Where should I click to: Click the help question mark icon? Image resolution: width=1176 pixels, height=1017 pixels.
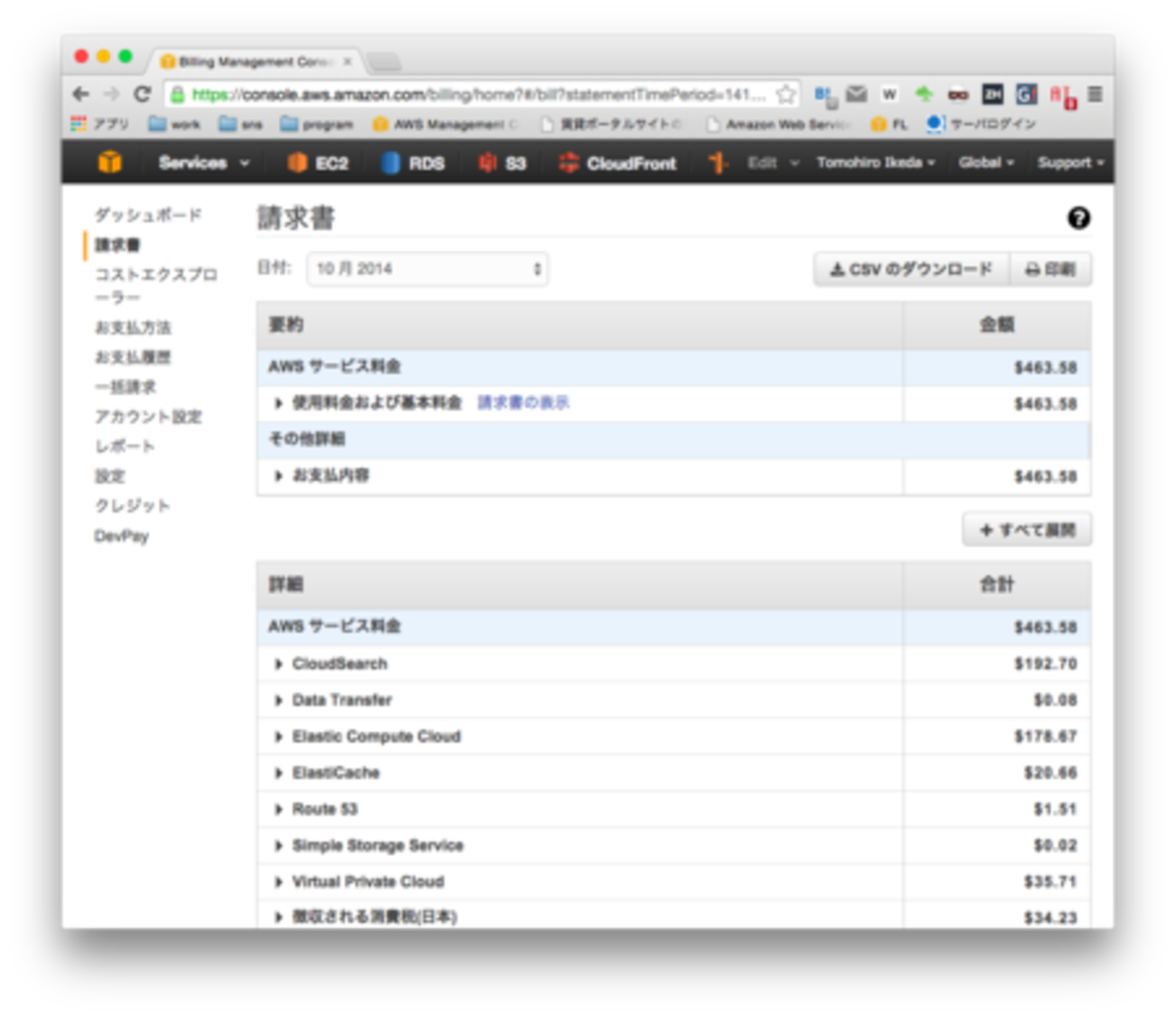[1078, 218]
